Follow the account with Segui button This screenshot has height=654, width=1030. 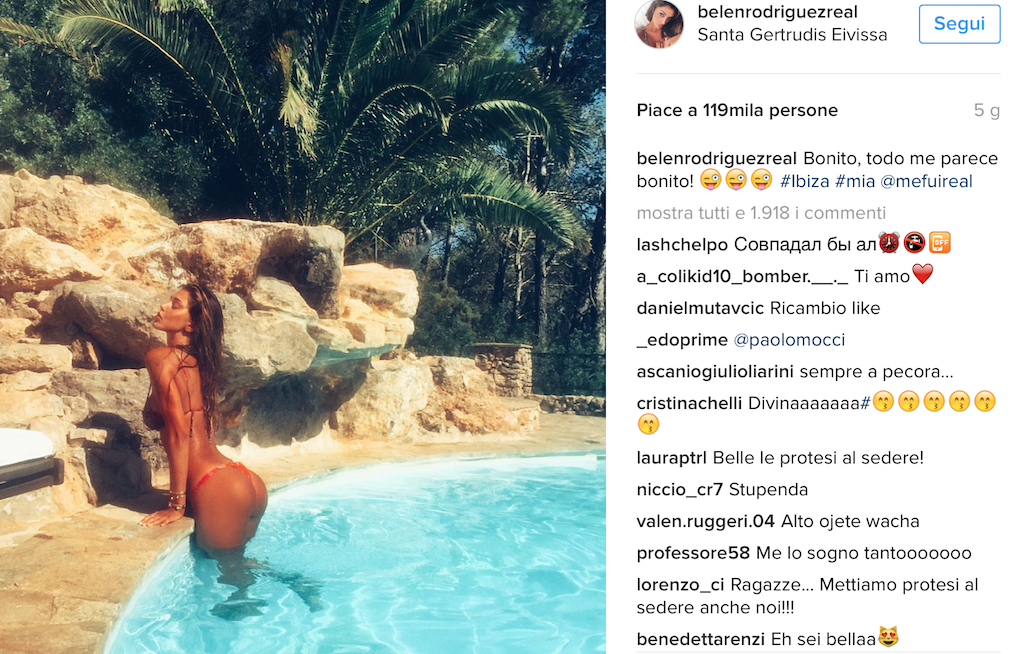(959, 24)
